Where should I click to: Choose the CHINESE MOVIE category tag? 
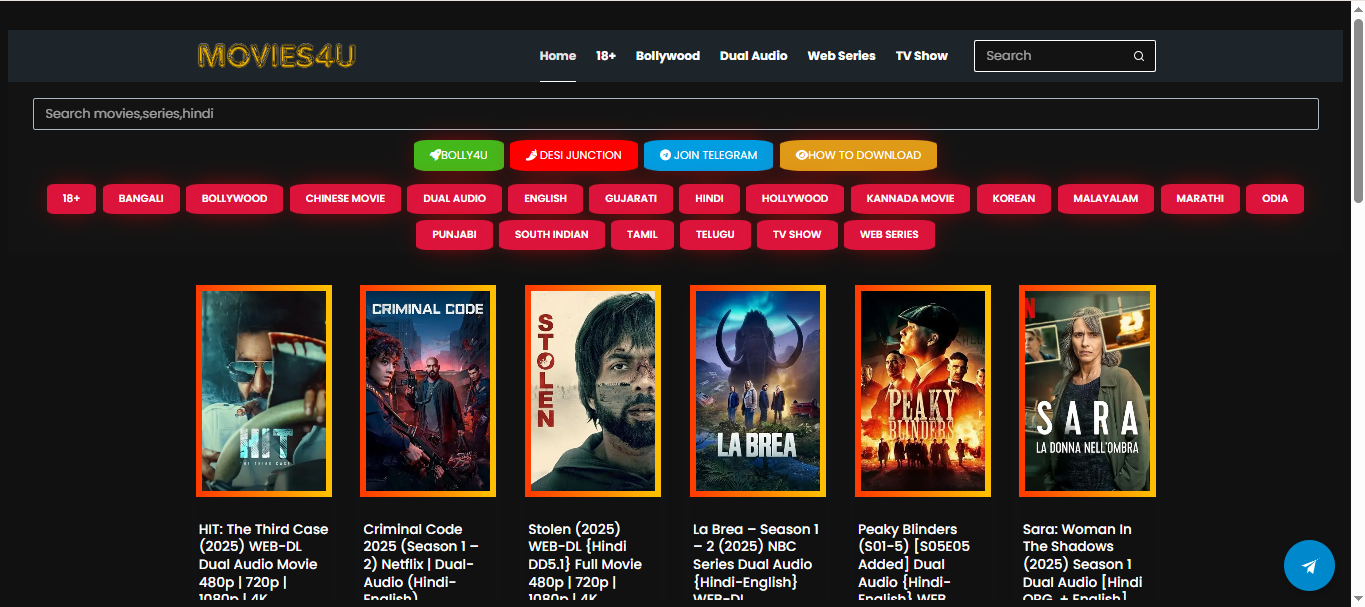346,198
